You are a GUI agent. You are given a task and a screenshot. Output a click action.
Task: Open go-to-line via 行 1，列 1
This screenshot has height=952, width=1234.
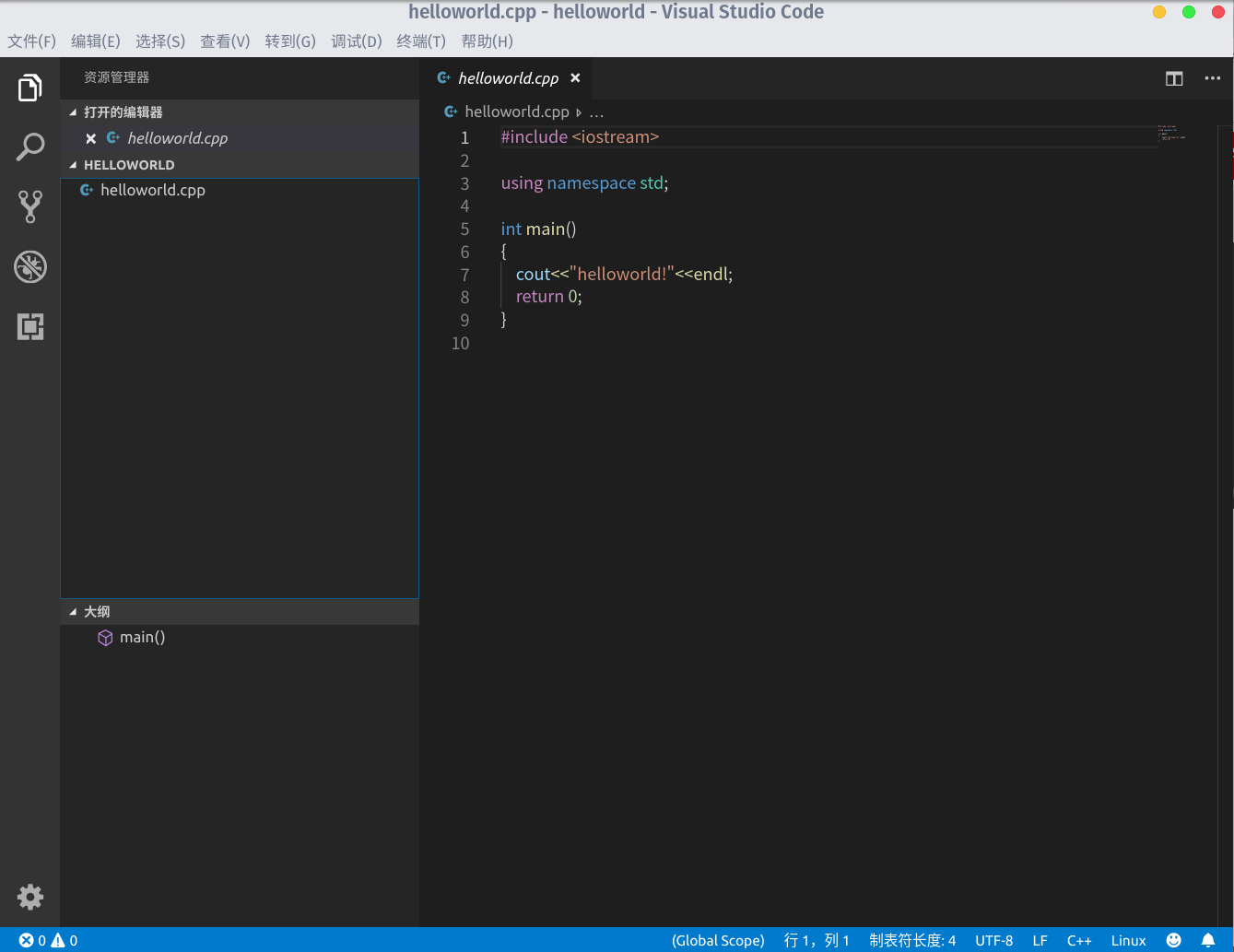[817, 940]
